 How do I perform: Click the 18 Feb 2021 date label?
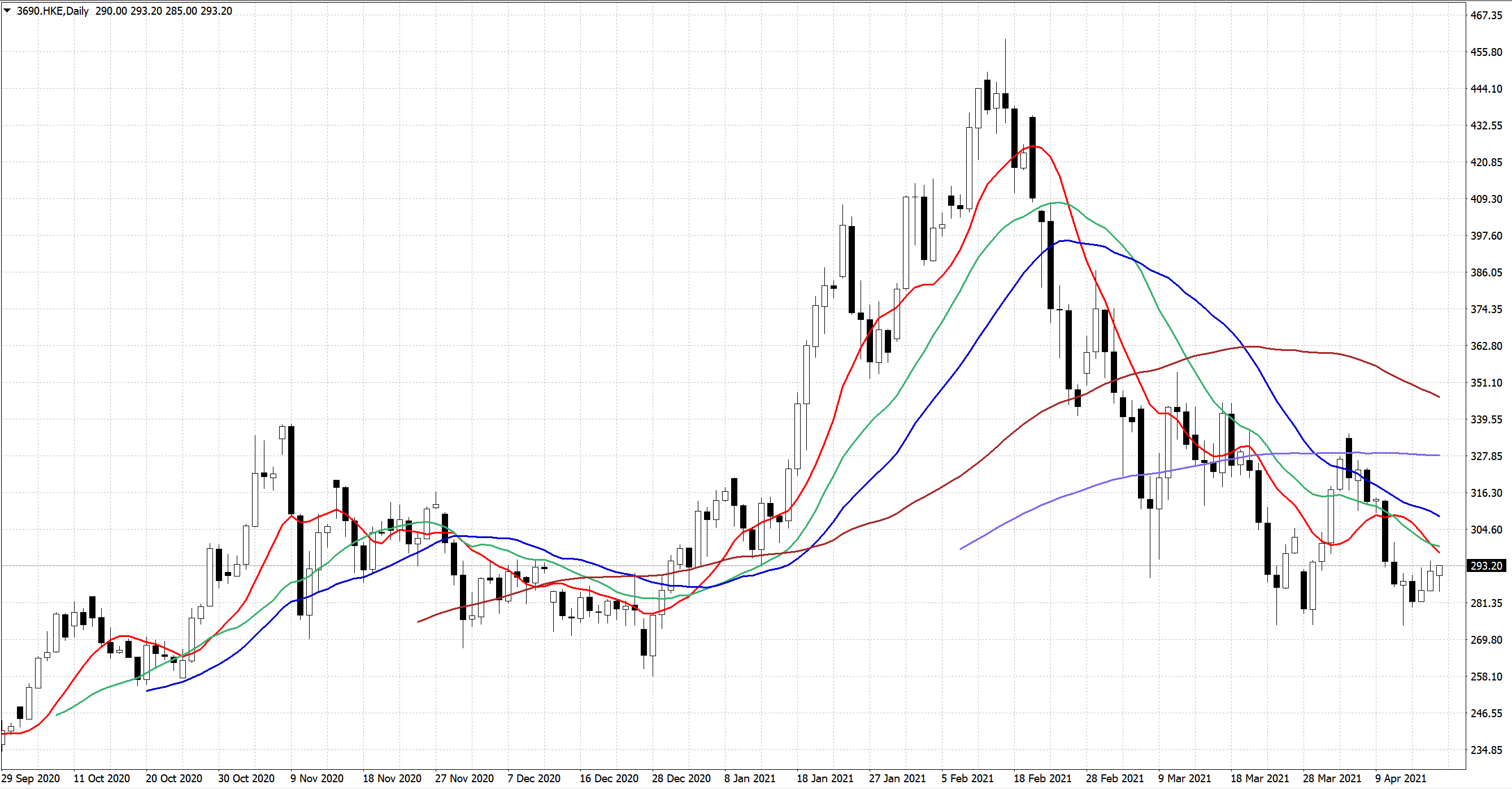[1042, 778]
